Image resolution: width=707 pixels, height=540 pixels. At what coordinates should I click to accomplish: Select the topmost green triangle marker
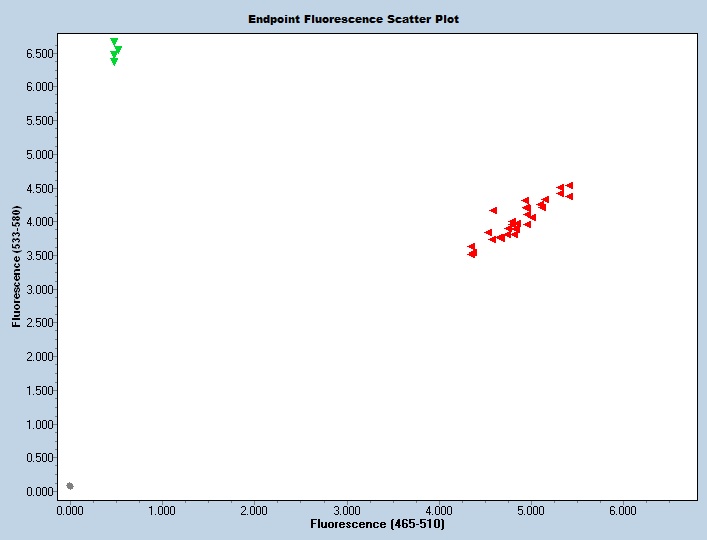coord(114,41)
